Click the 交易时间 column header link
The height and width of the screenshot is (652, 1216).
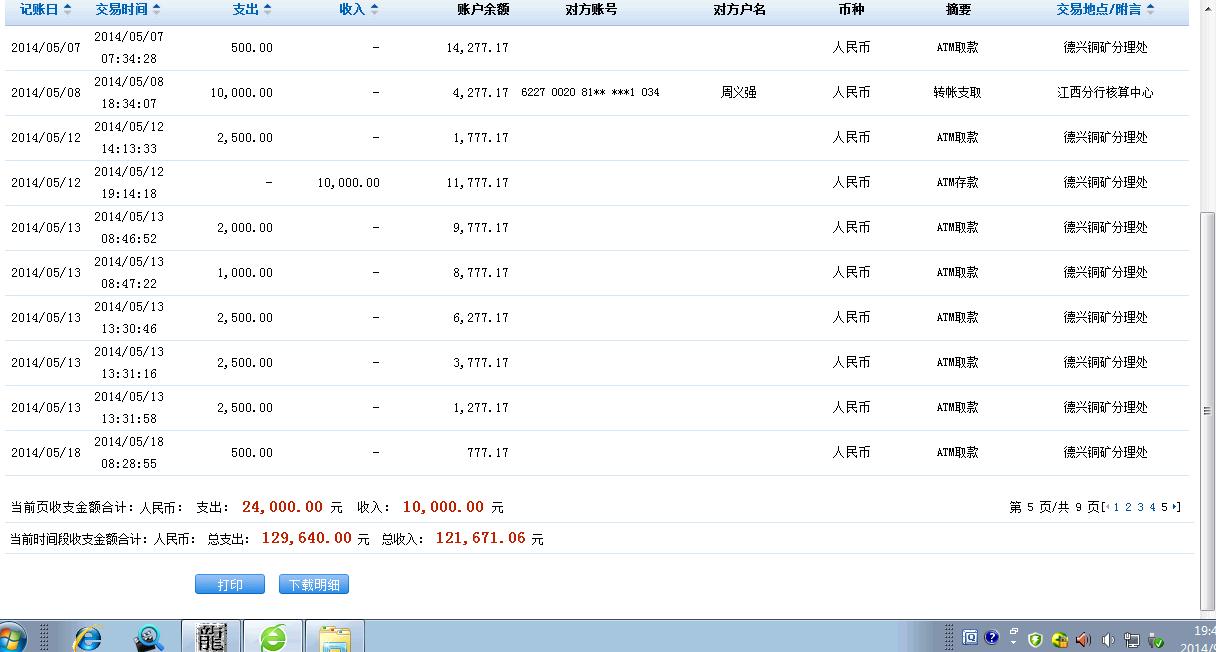(x=121, y=9)
